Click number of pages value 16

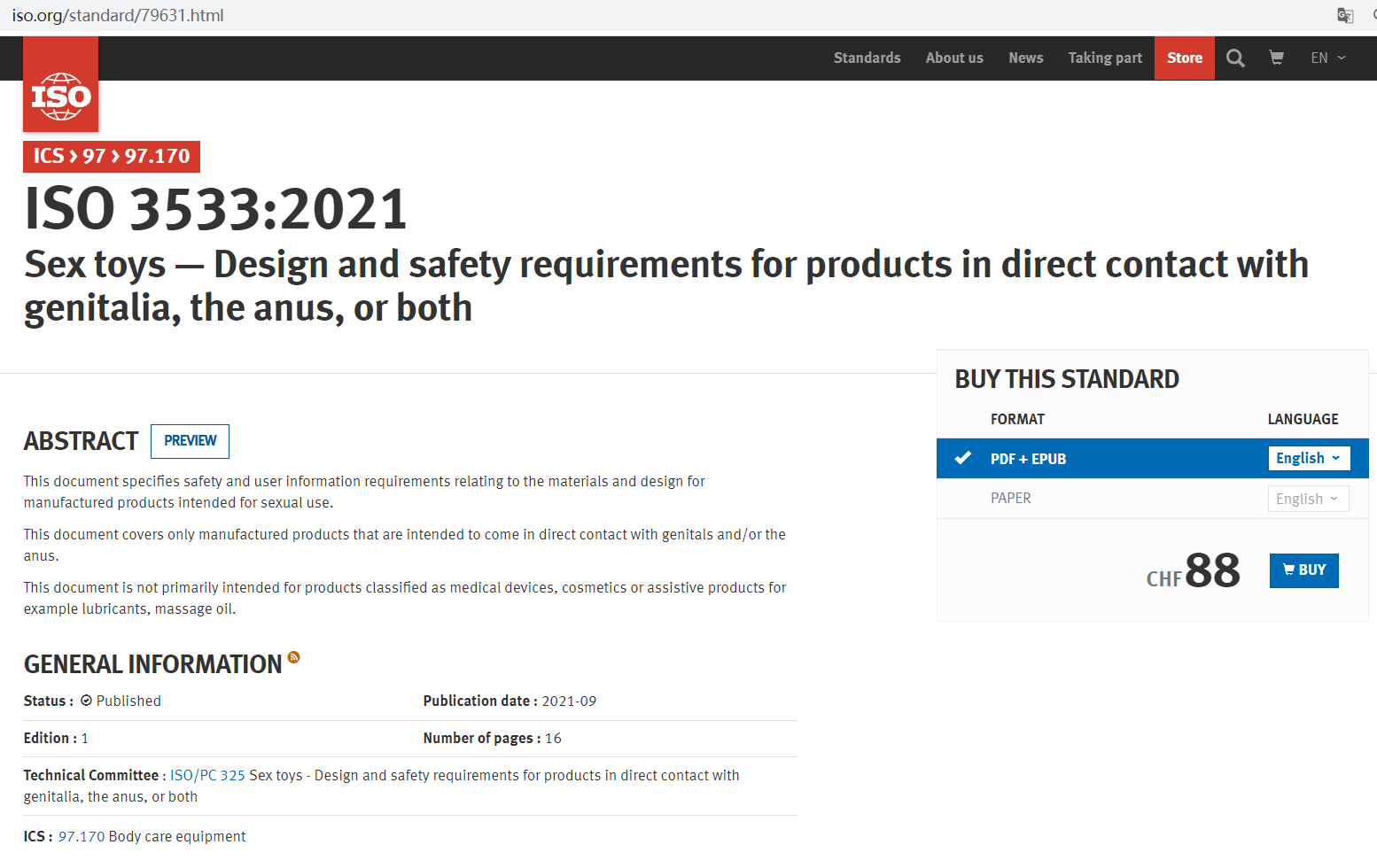tap(553, 738)
